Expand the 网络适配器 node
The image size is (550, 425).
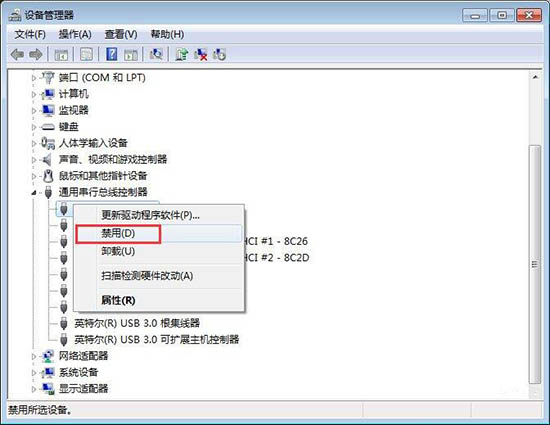(x=34, y=356)
